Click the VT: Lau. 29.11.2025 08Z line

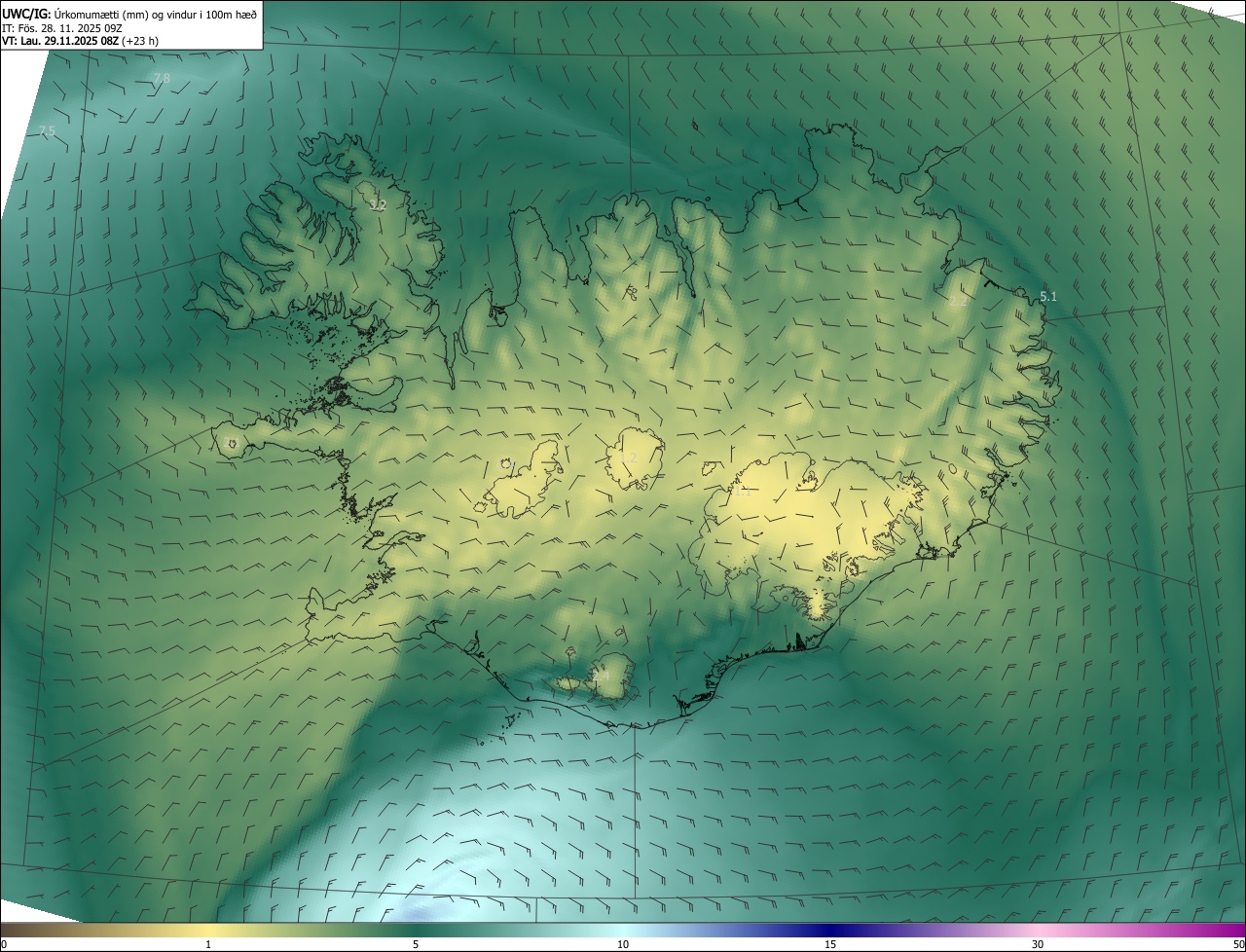(80, 41)
